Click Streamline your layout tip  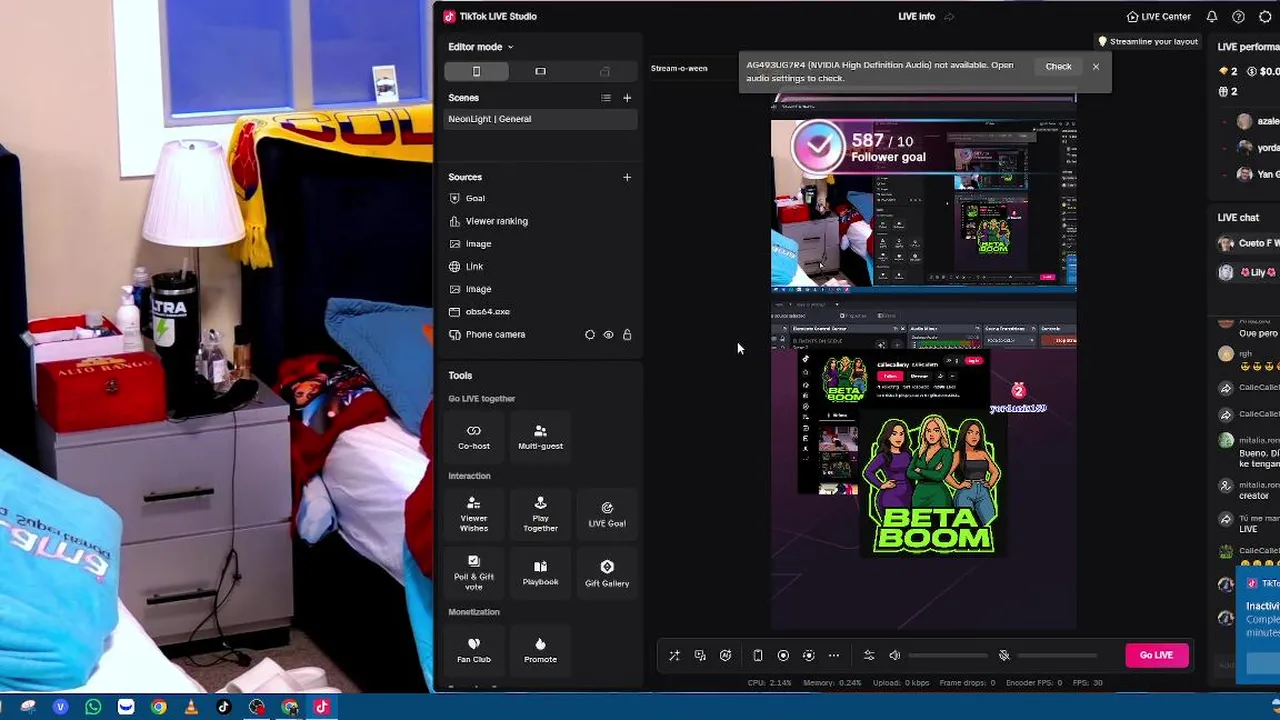click(1148, 42)
